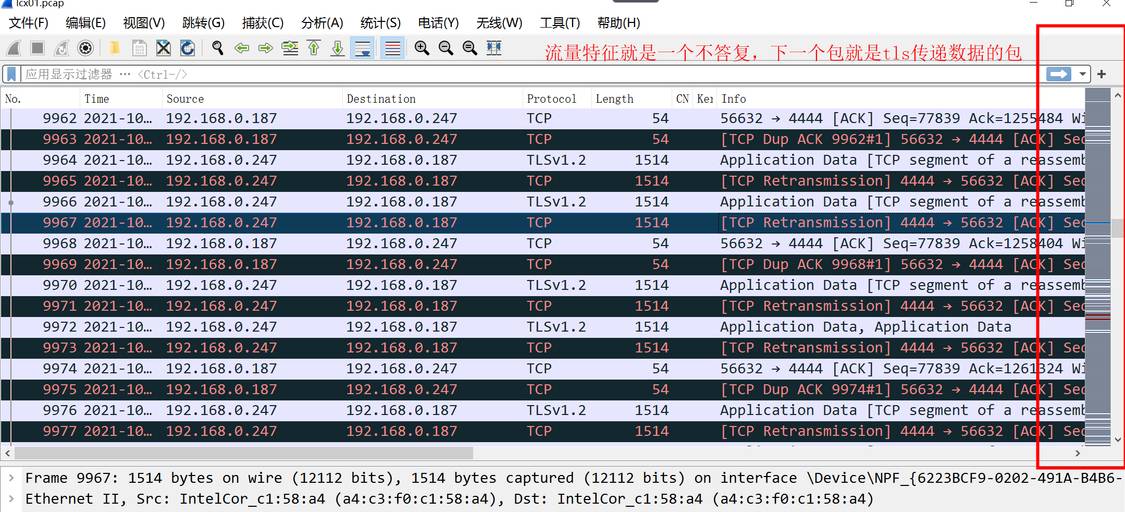Click the Resize columns to fit icon
Viewport: 1125px width, 512px height.
point(494,49)
